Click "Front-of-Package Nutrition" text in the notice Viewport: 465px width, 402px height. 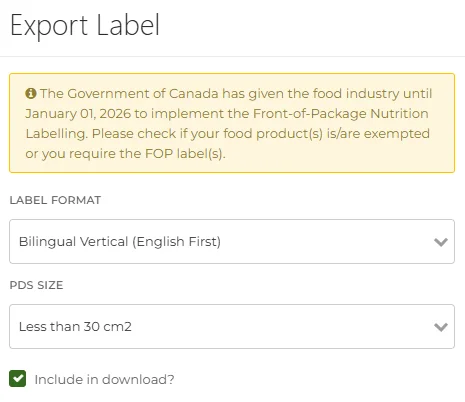pyautogui.click(x=340, y=114)
